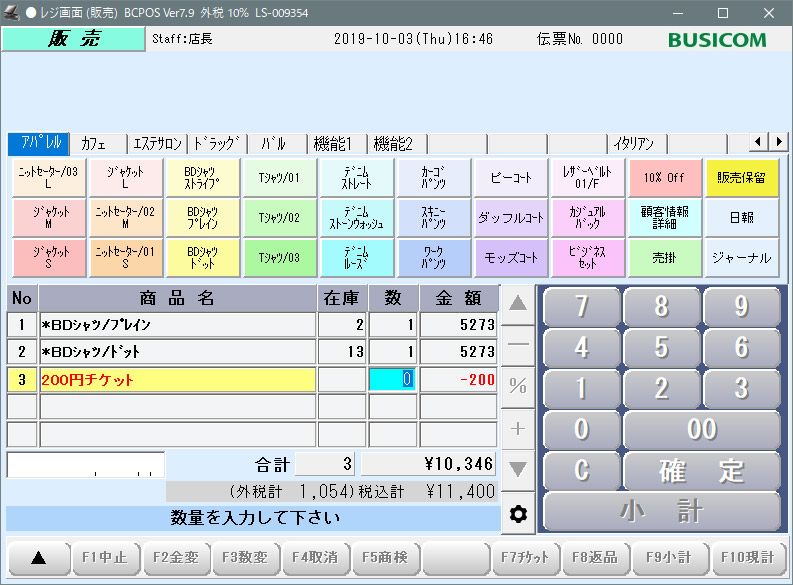Select row 1 *BDシャツ/プレイン item
The image size is (793, 585).
click(x=177, y=325)
